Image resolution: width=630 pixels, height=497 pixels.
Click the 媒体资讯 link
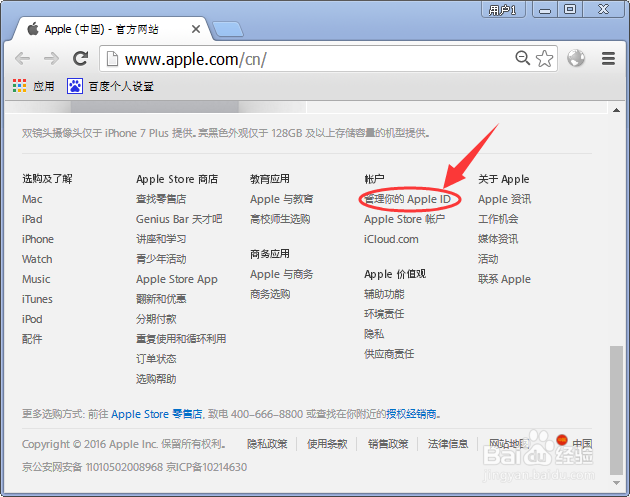[x=498, y=239]
